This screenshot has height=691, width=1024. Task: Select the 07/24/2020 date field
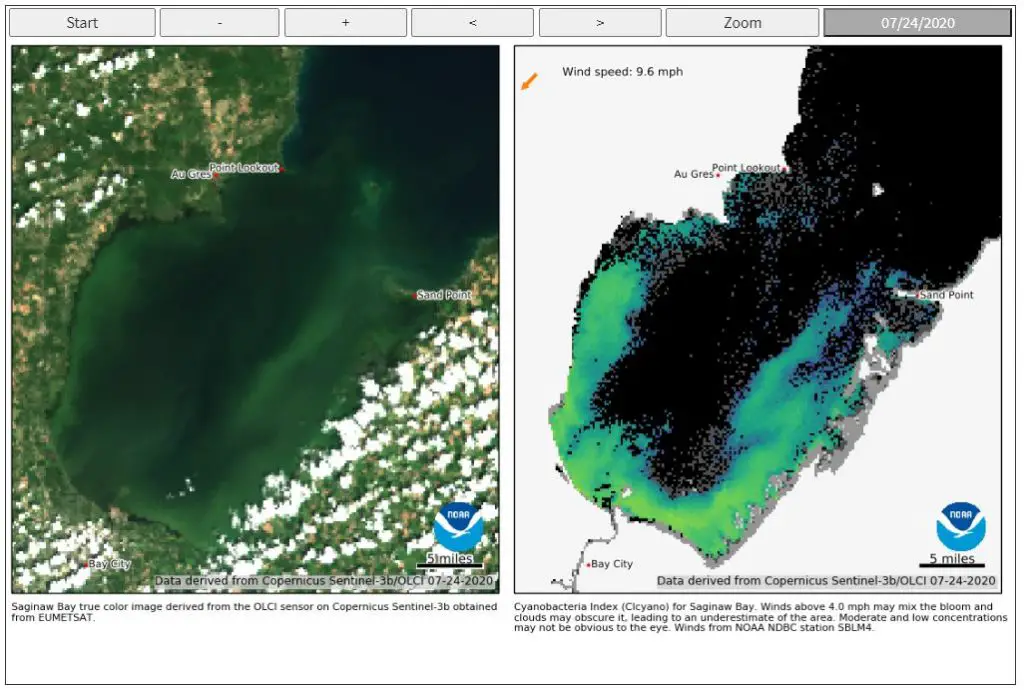pyautogui.click(x=918, y=23)
